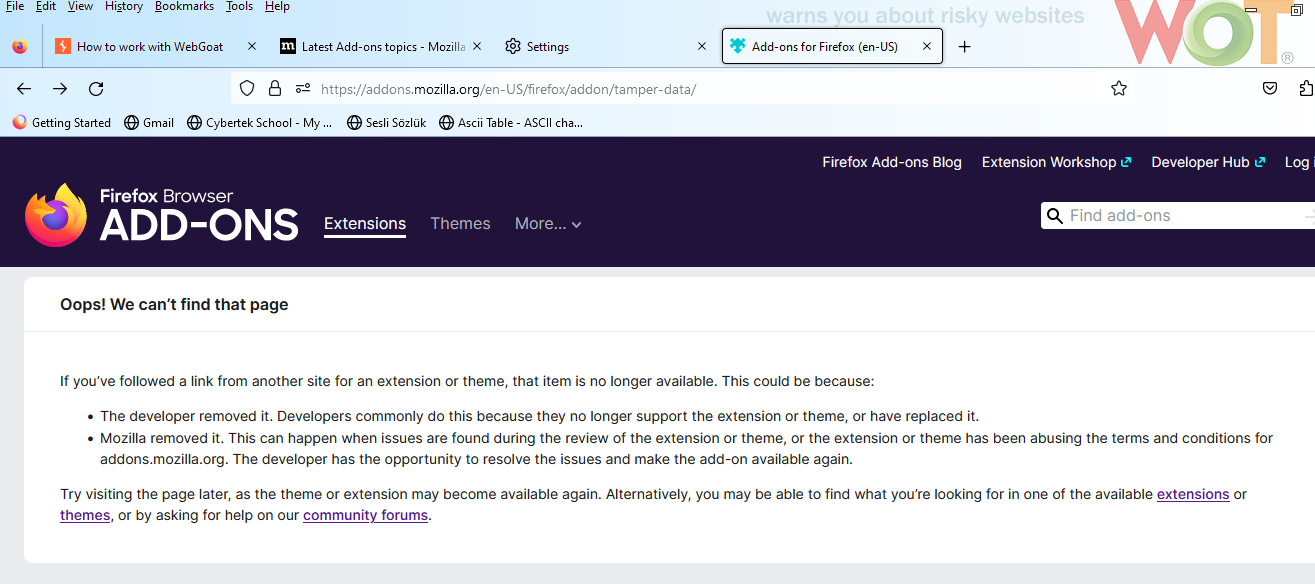Open the Help menu
Image resolution: width=1315 pixels, height=584 pixels.
277,6
